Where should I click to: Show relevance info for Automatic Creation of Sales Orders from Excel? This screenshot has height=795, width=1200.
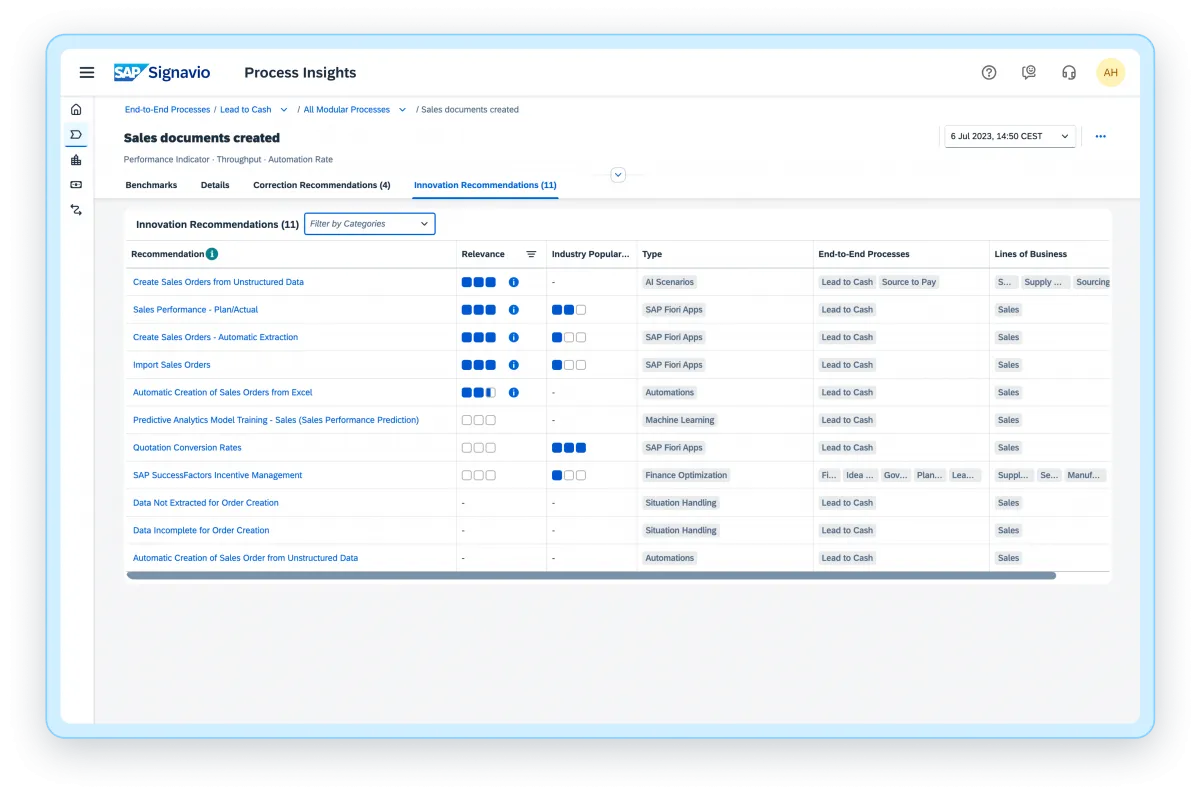[514, 393]
